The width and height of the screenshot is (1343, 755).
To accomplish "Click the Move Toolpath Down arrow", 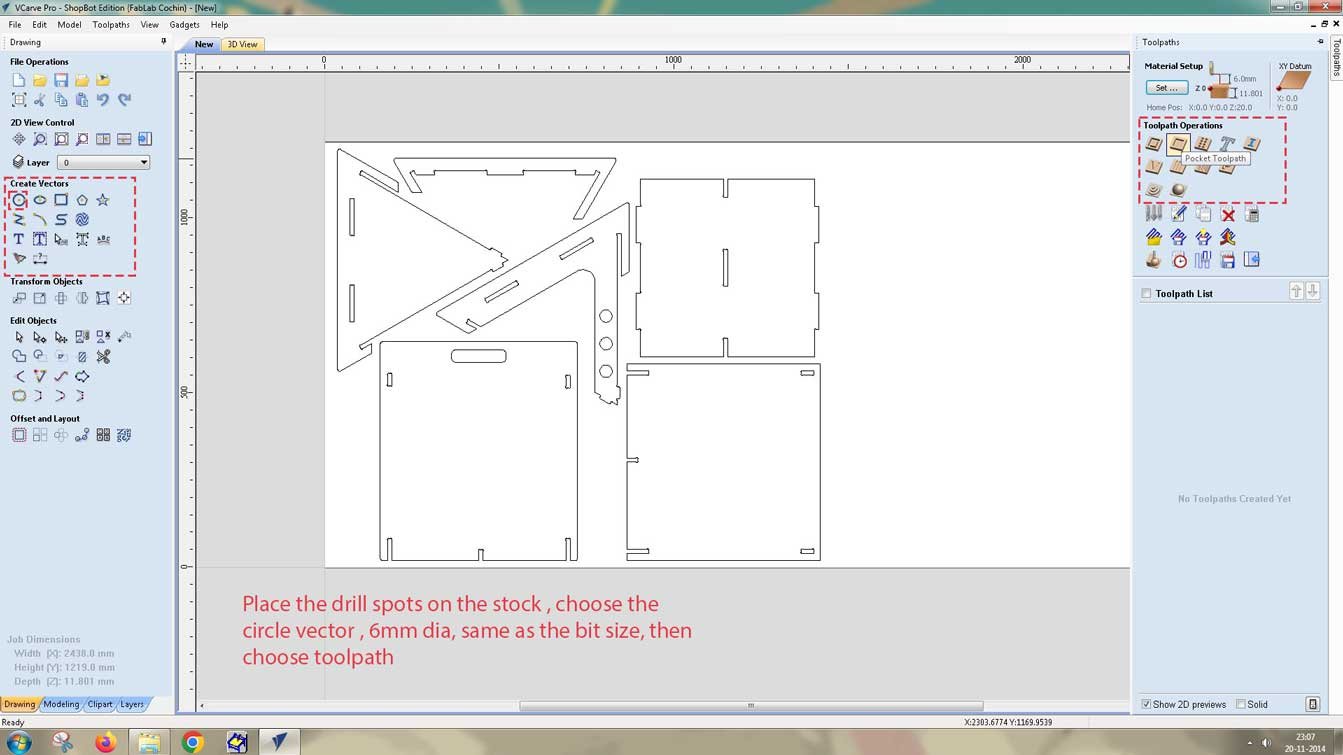I will [x=1313, y=291].
